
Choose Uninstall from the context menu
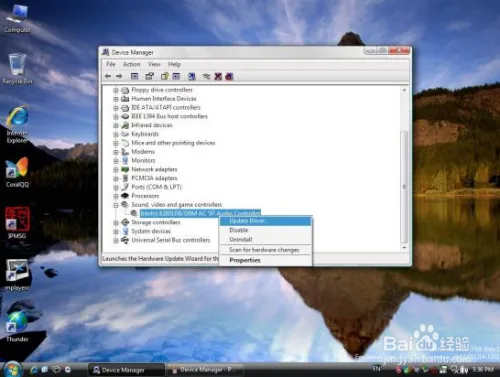265,239
